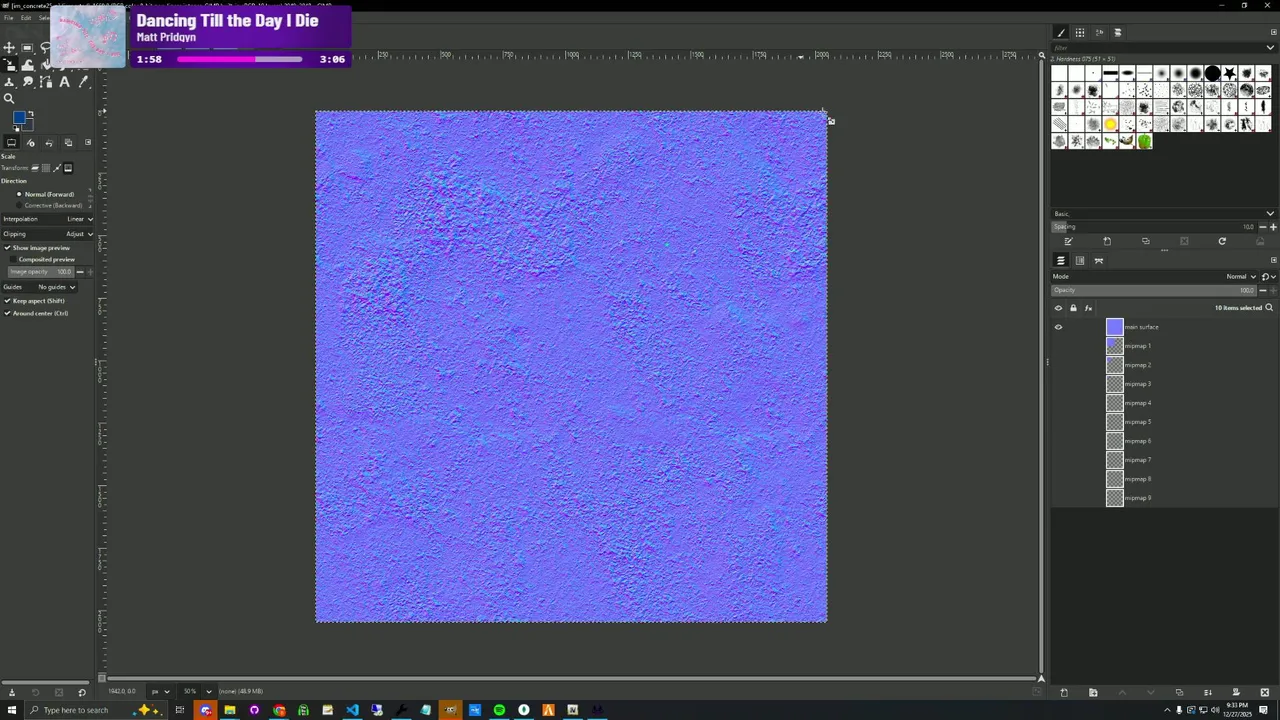Select the Smudge tool

tap(27, 82)
